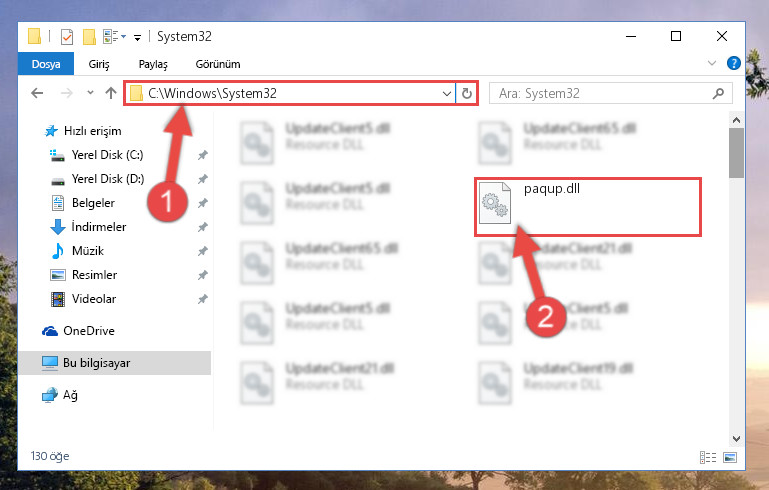This screenshot has width=769, height=490.
Task: Click the Back navigation arrow
Action: (37, 93)
